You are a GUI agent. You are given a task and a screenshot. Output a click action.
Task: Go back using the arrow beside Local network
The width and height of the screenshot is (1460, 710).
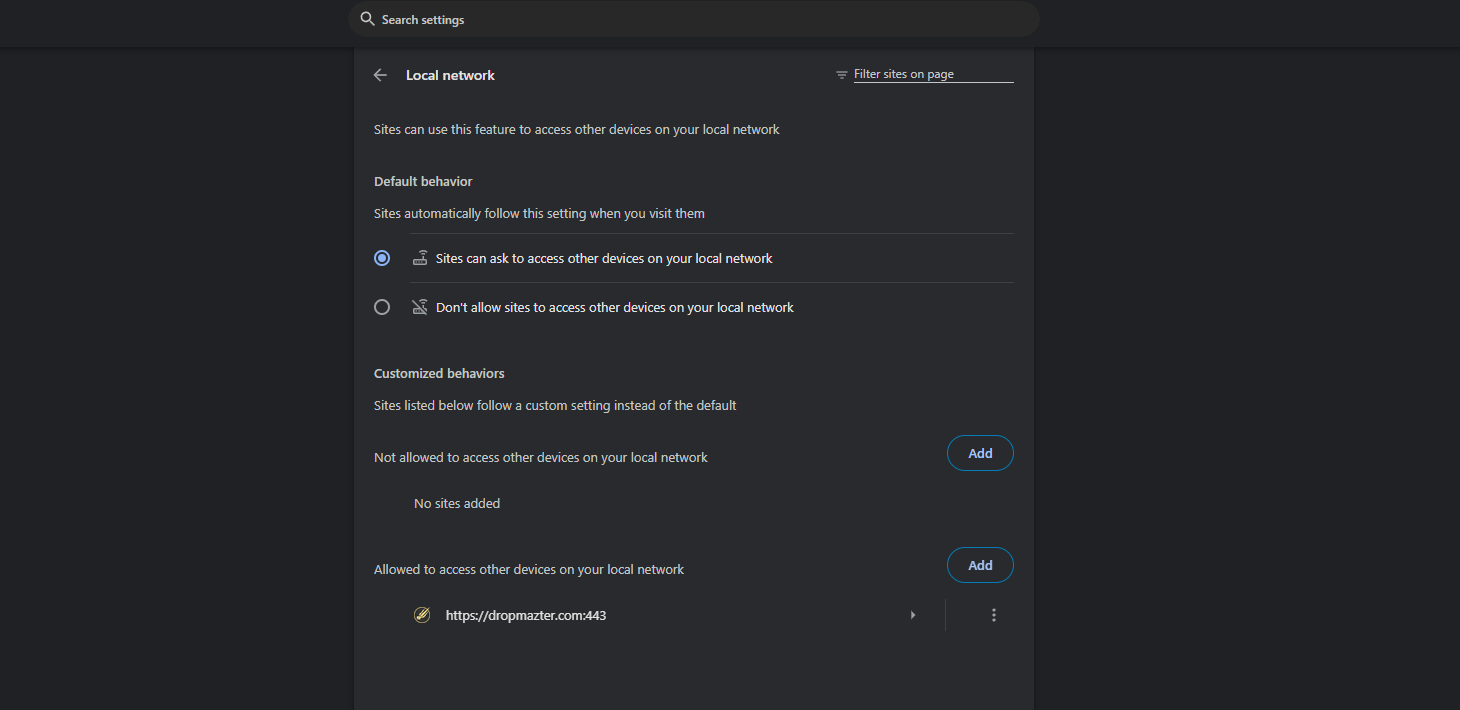(x=380, y=75)
